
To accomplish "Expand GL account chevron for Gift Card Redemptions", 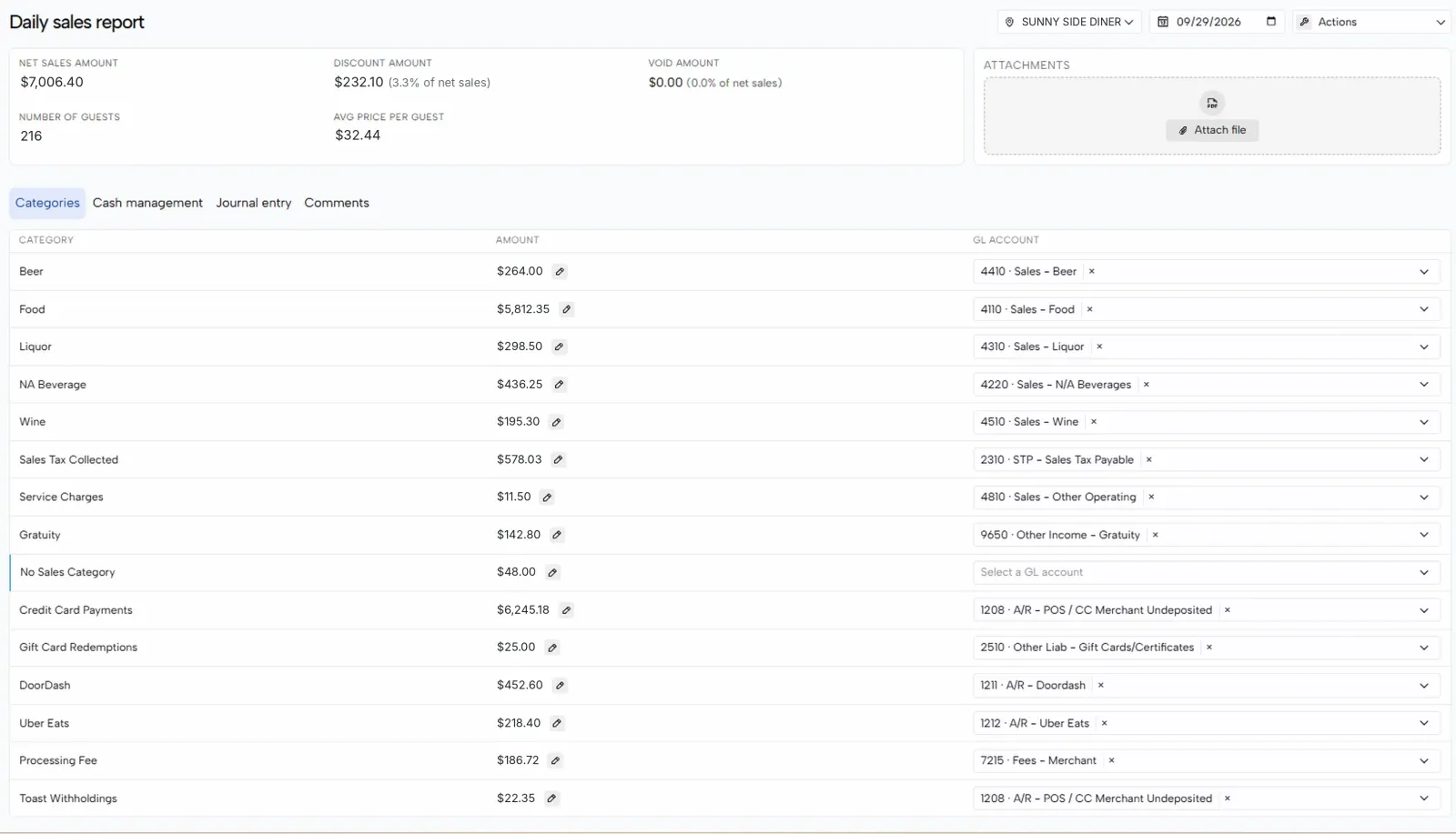I will [x=1423, y=648].
